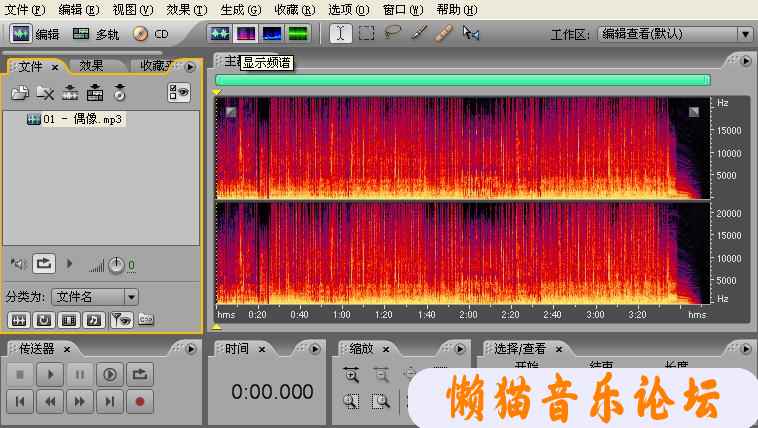Screen dimensions: 758x428
Task: Adjust the preview volume knob
Action: (116, 265)
